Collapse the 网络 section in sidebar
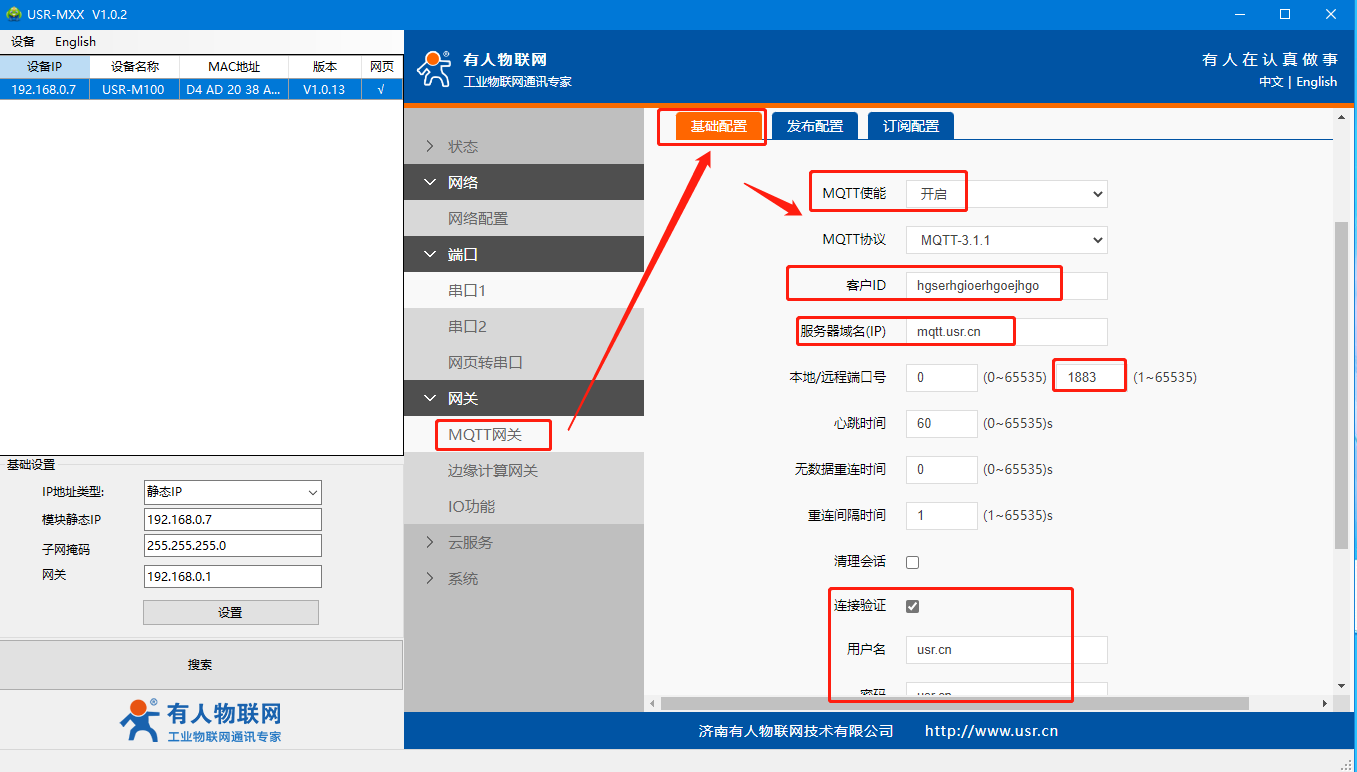Screen dimensions: 1357x772 430,183
